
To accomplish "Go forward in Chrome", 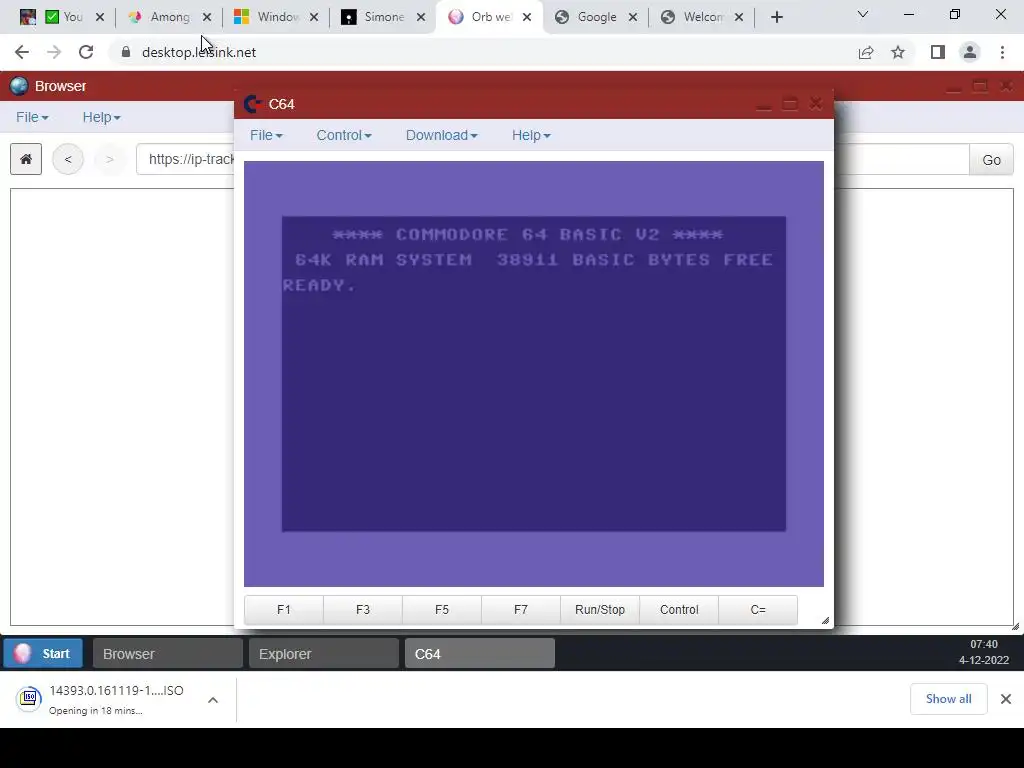I will click(x=54, y=52).
